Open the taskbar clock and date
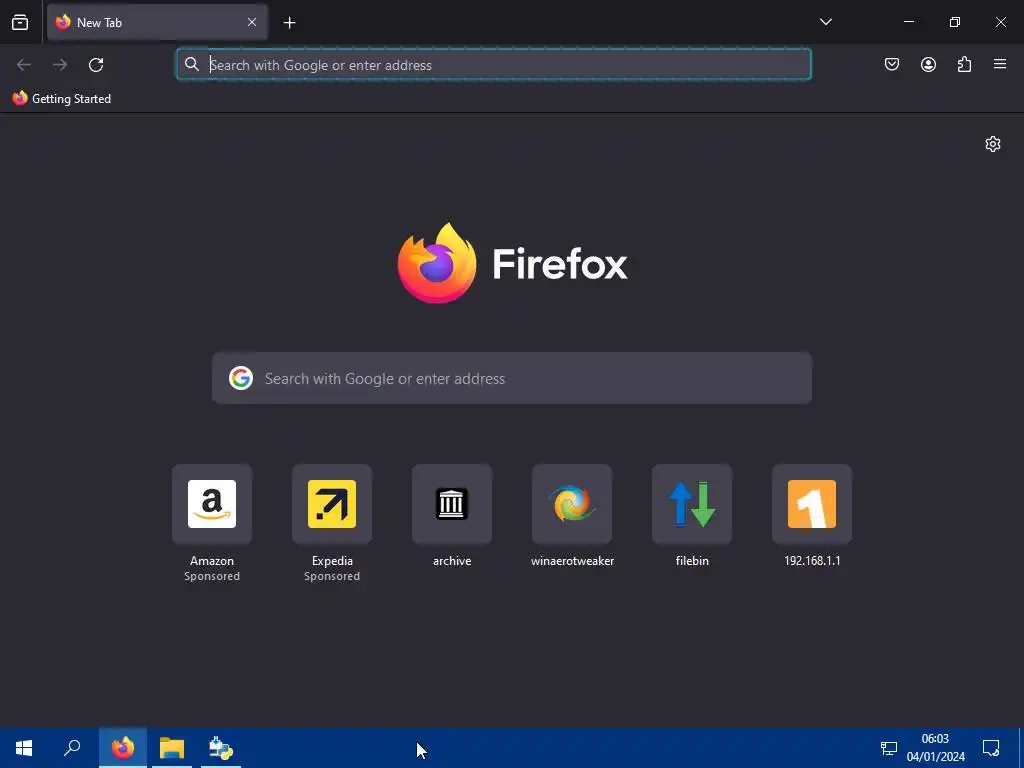The height and width of the screenshot is (768, 1024). [x=935, y=748]
